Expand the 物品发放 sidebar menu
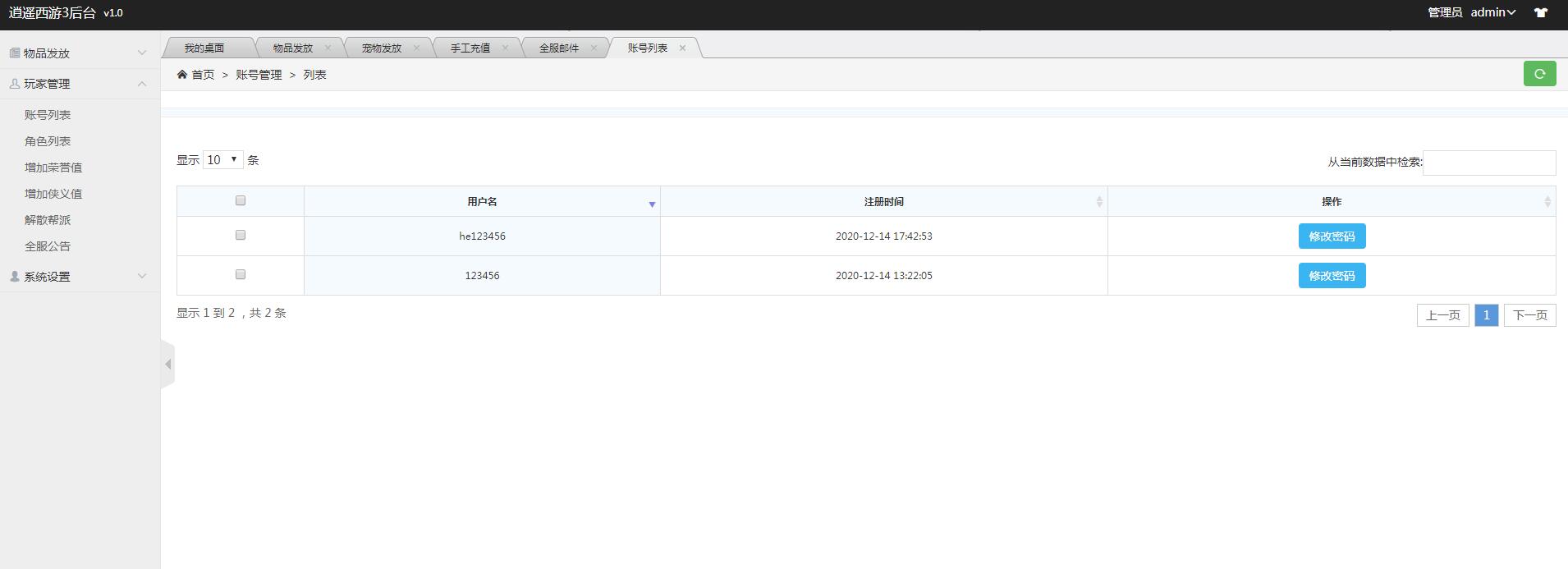1568x569 pixels. (x=79, y=53)
